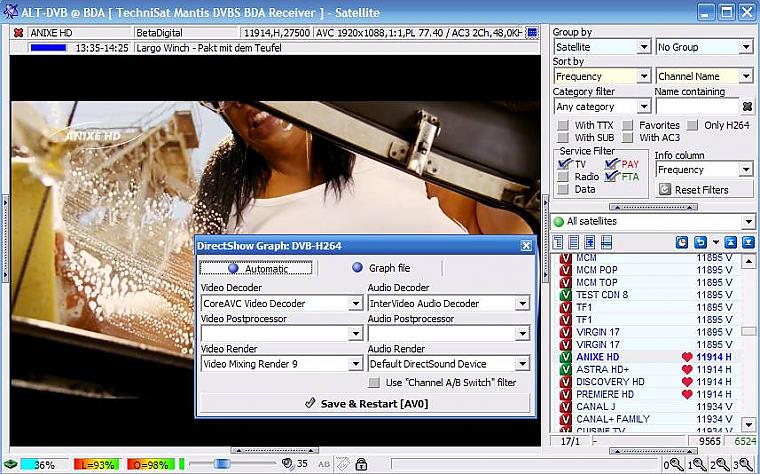This screenshot has width=760, height=474.
Task: Click Save & Restart [AV0] button
Action: pyautogui.click(x=365, y=403)
